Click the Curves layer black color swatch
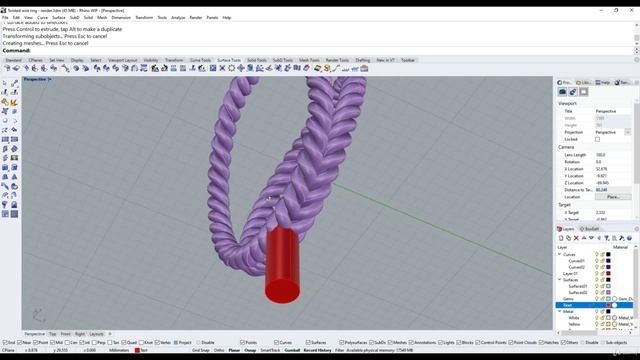Image resolution: width=640 pixels, height=360 pixels. [608, 254]
